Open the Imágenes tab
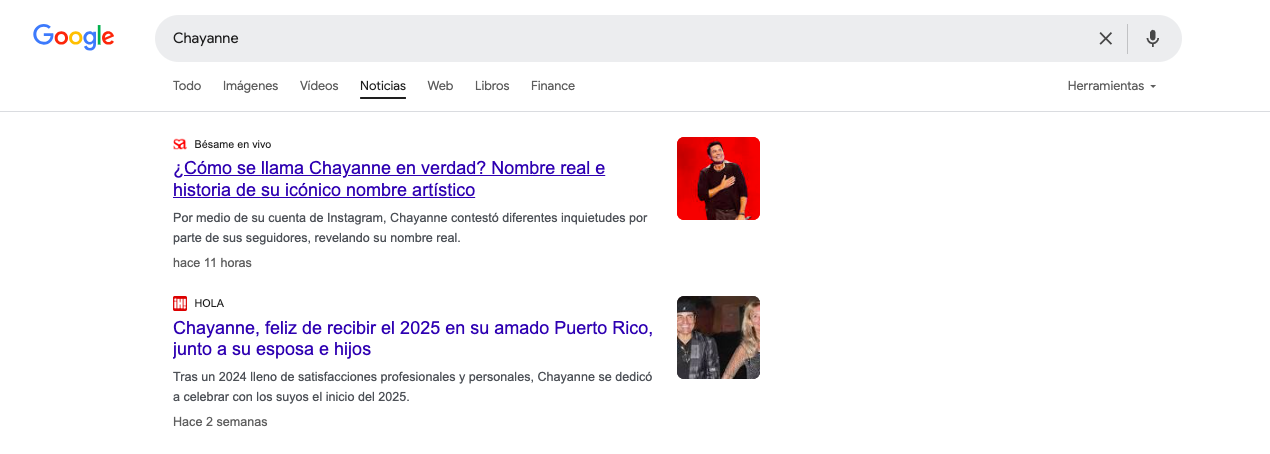The height and width of the screenshot is (454, 1270). click(250, 86)
